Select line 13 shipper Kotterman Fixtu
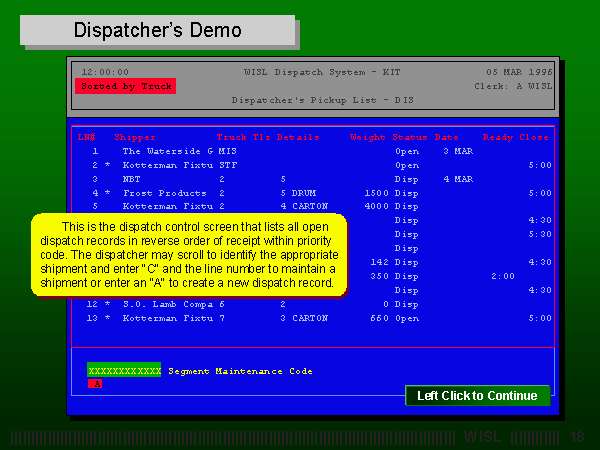Viewport: 600px width, 450px height. [x=168, y=318]
